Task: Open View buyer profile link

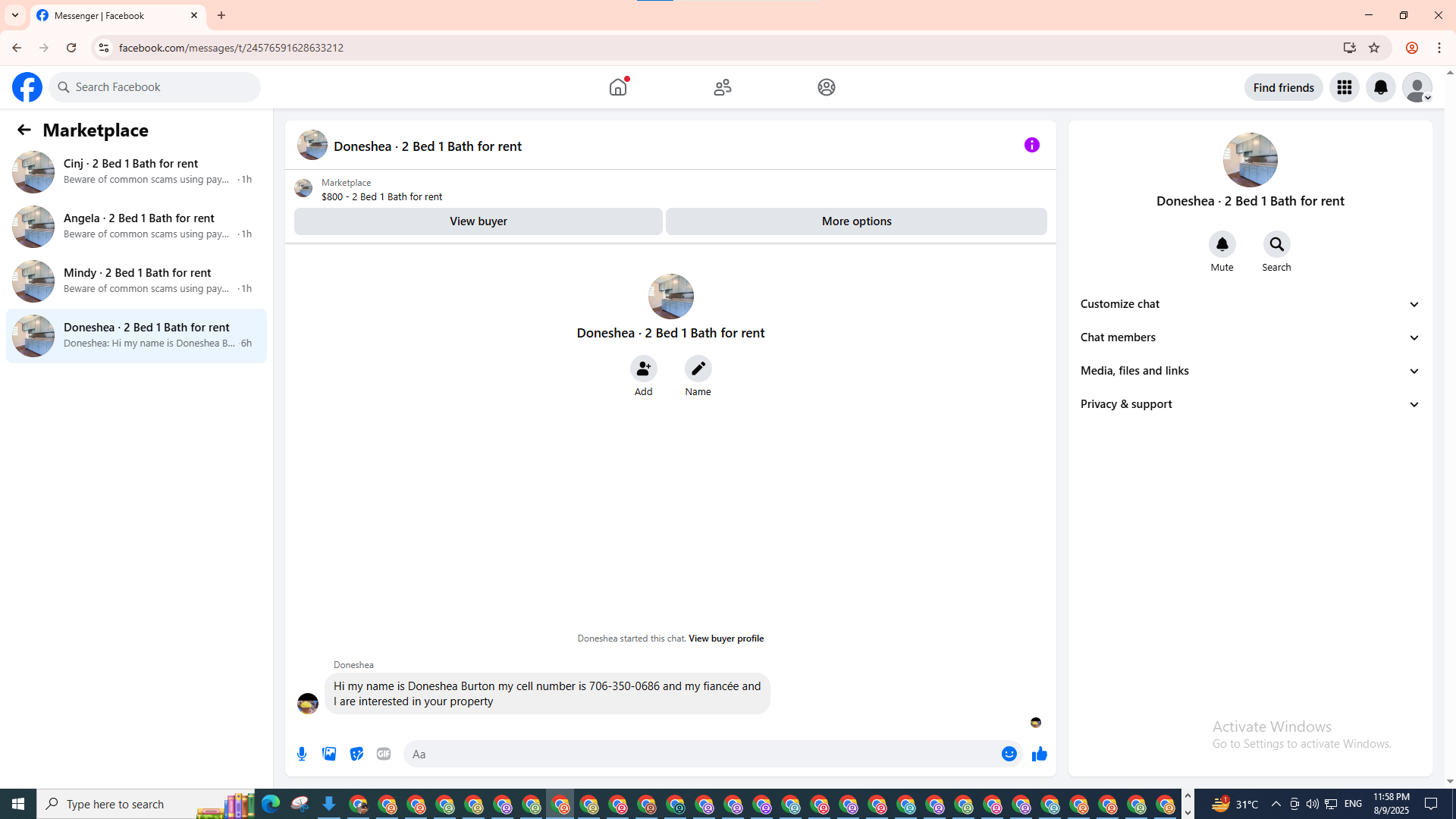Action: point(726,639)
